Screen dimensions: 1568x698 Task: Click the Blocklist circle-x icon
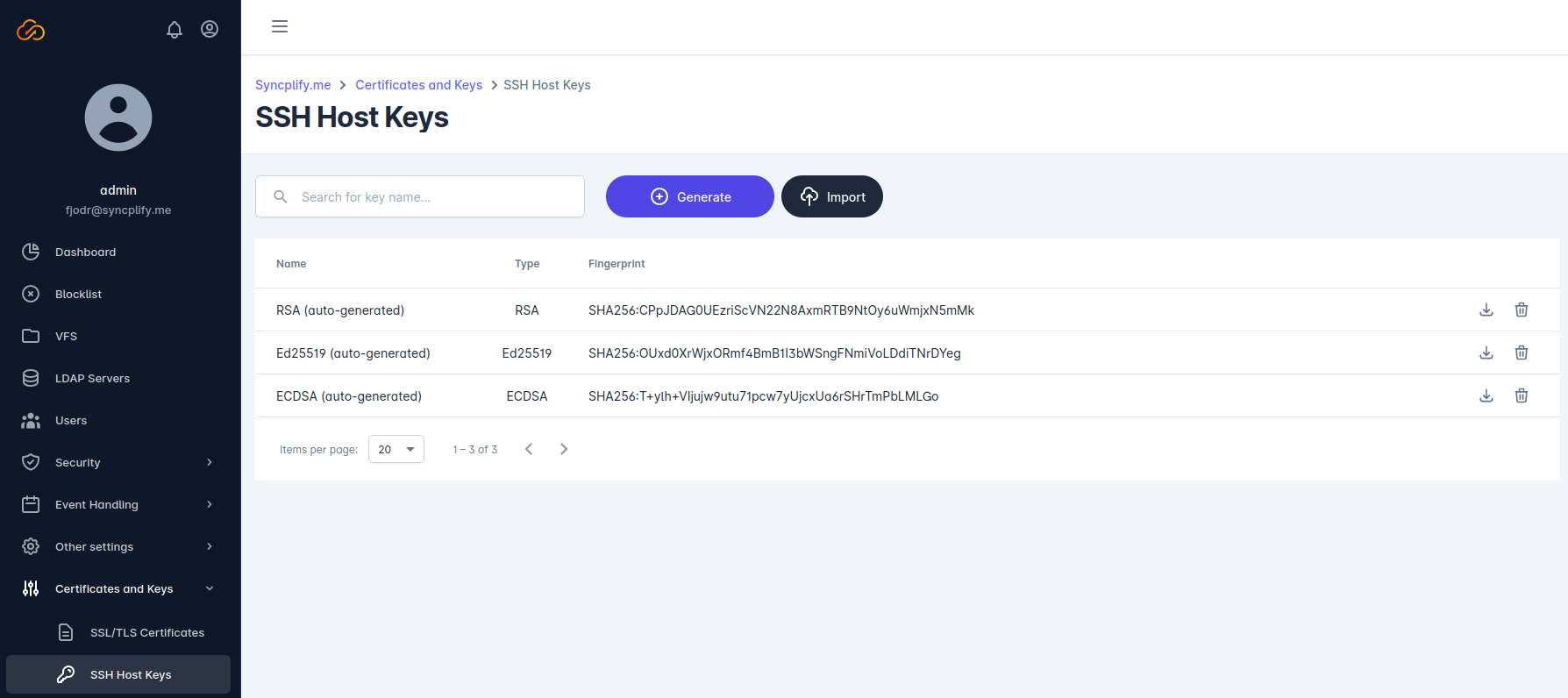tap(31, 294)
